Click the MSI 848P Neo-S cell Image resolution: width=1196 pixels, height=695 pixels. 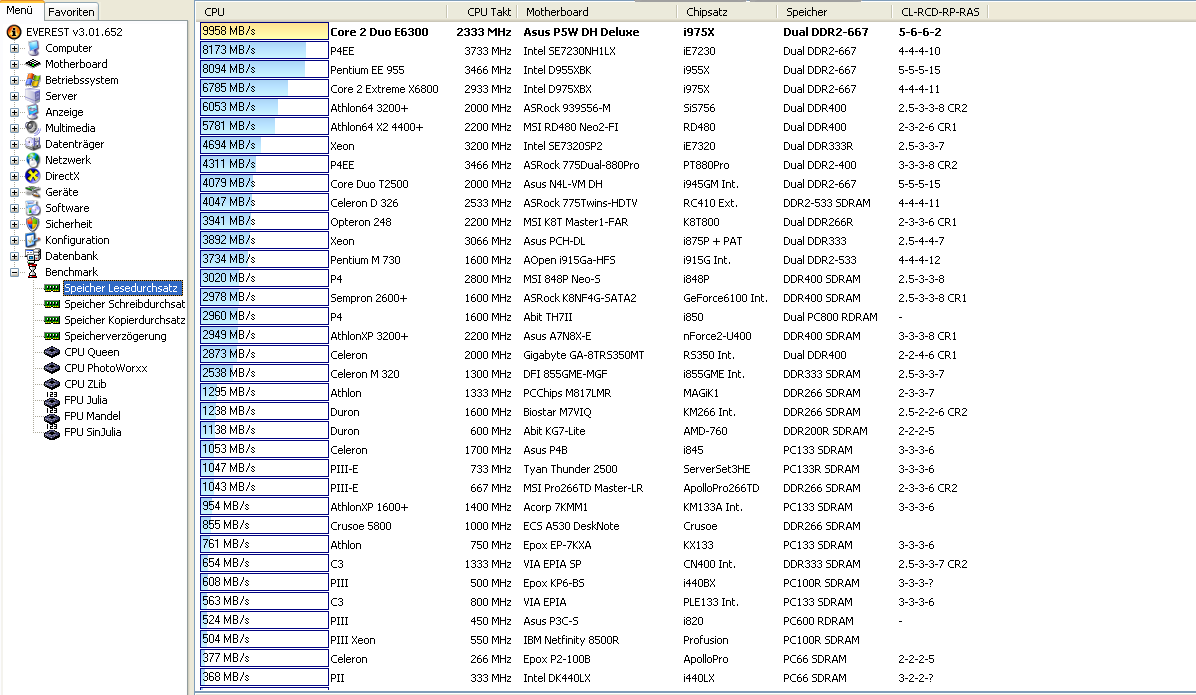(x=562, y=279)
